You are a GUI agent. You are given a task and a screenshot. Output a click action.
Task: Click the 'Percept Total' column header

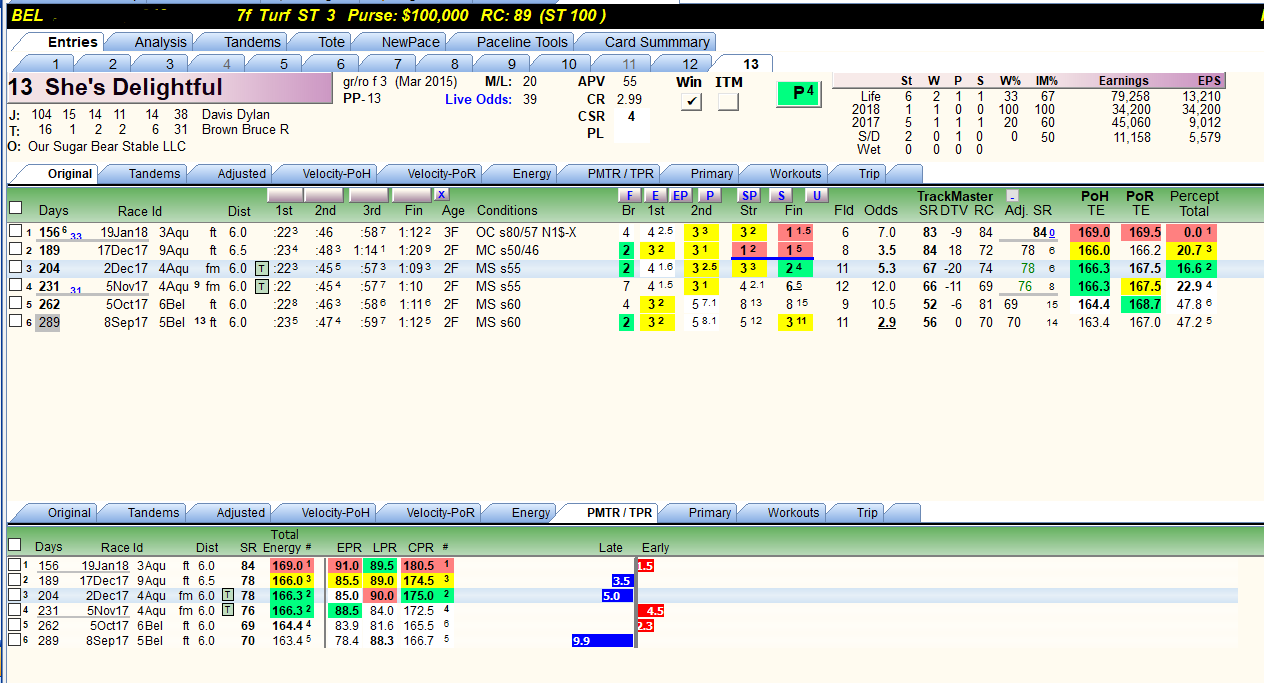(x=1194, y=203)
